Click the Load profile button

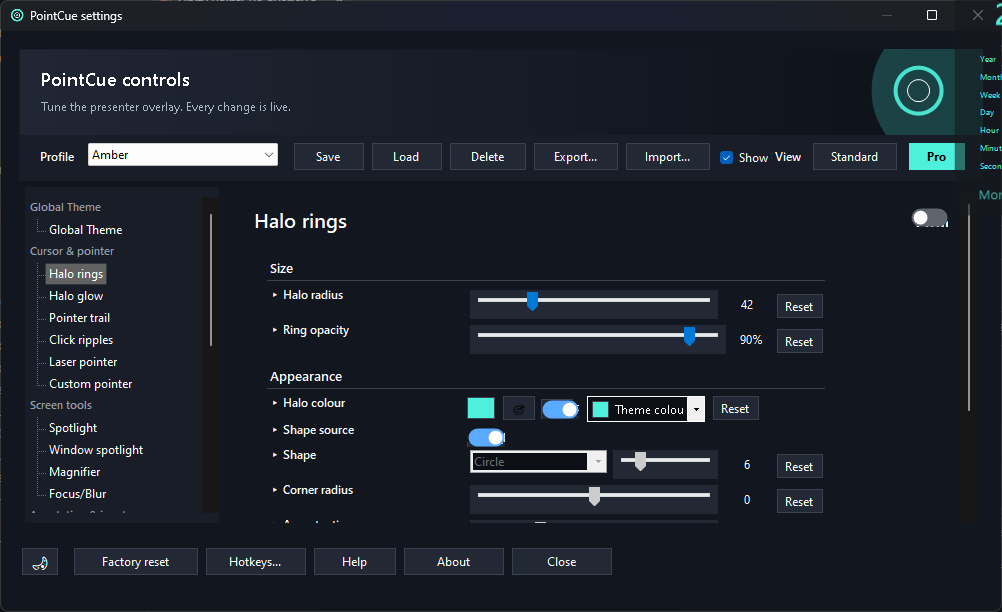pyautogui.click(x=406, y=157)
